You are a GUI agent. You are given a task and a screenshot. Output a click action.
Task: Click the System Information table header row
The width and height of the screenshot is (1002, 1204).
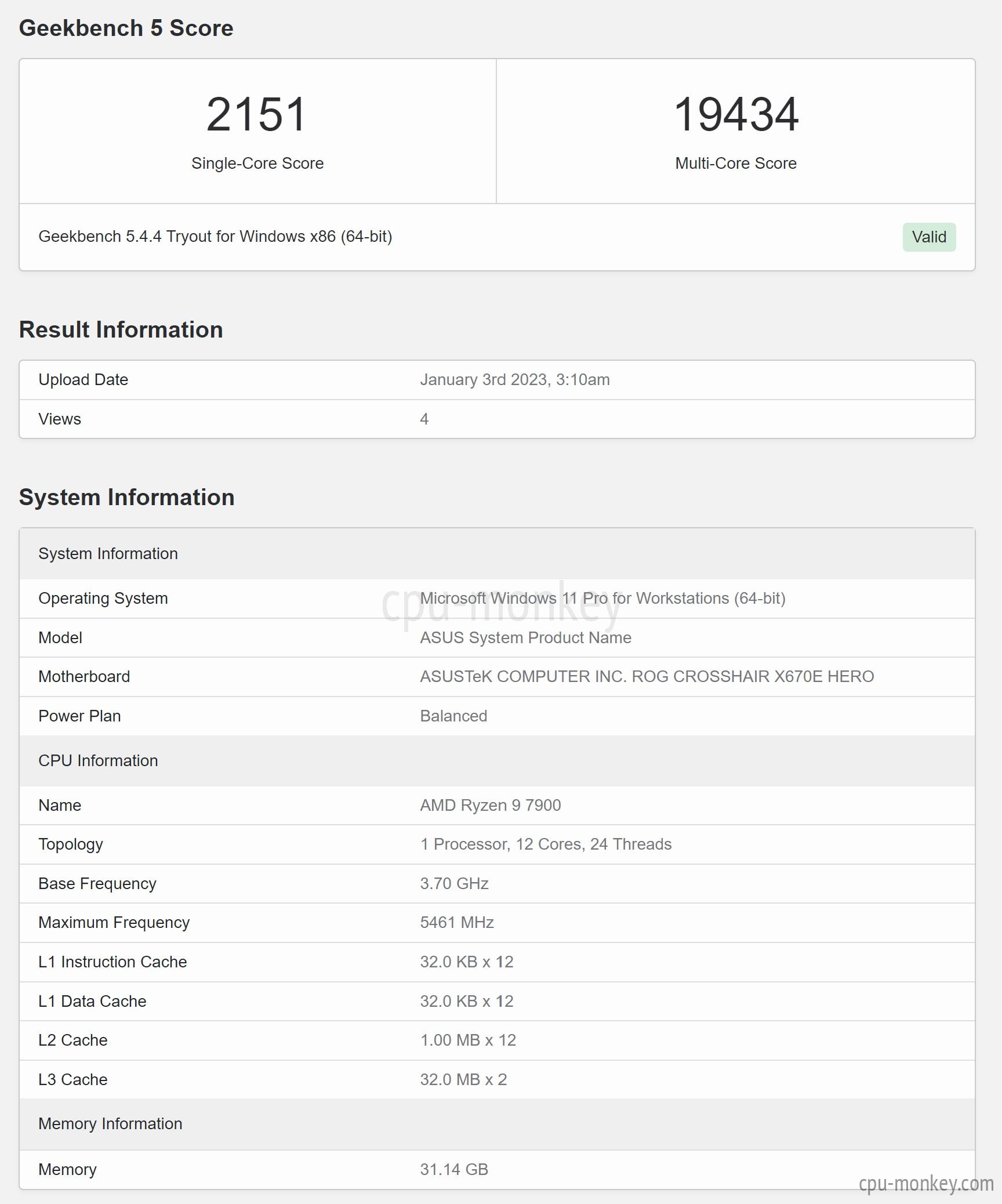coord(497,554)
